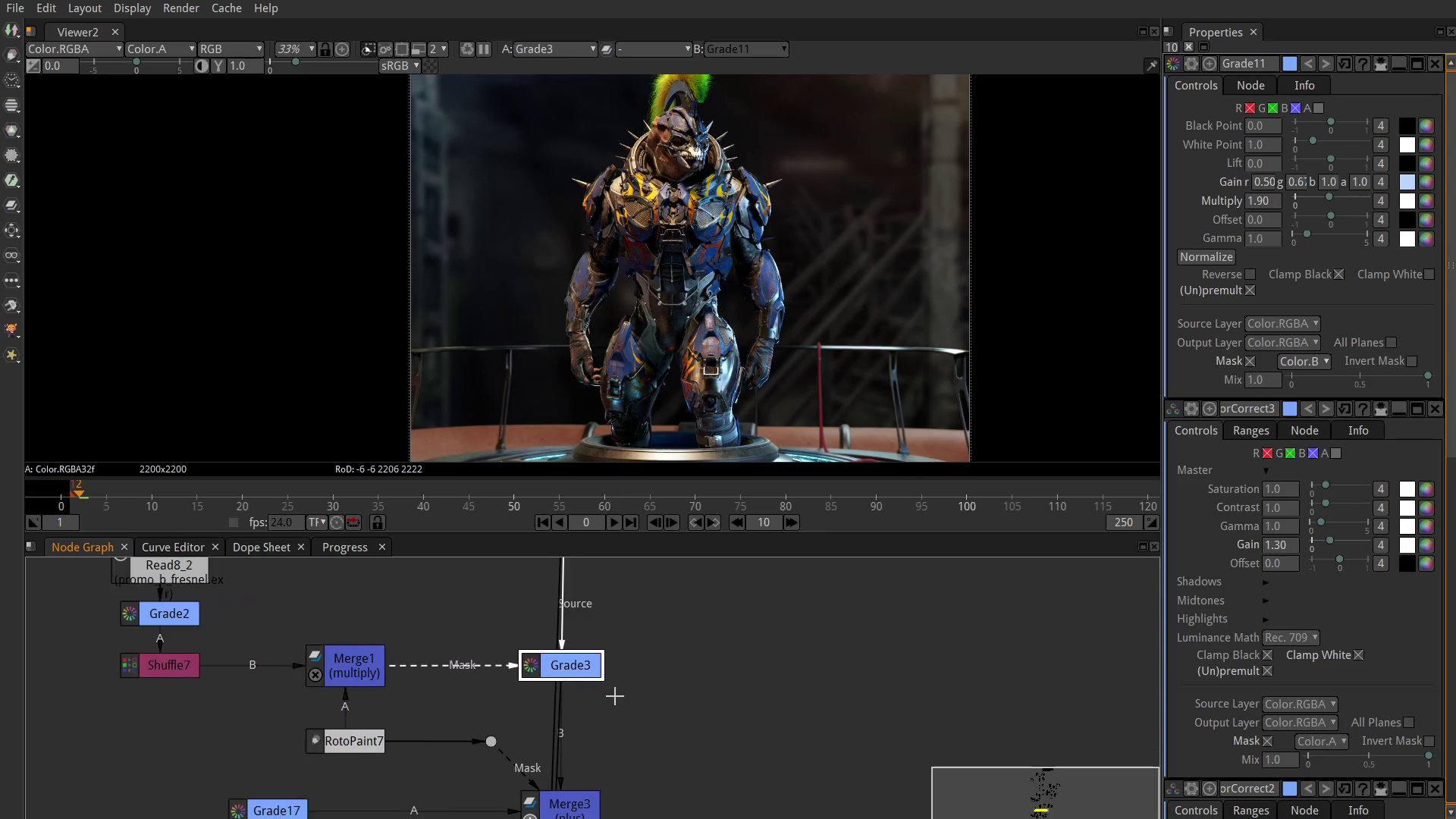Open the Ranges tab in ColorCorrect3
Image resolution: width=1456 pixels, height=819 pixels.
1250,431
